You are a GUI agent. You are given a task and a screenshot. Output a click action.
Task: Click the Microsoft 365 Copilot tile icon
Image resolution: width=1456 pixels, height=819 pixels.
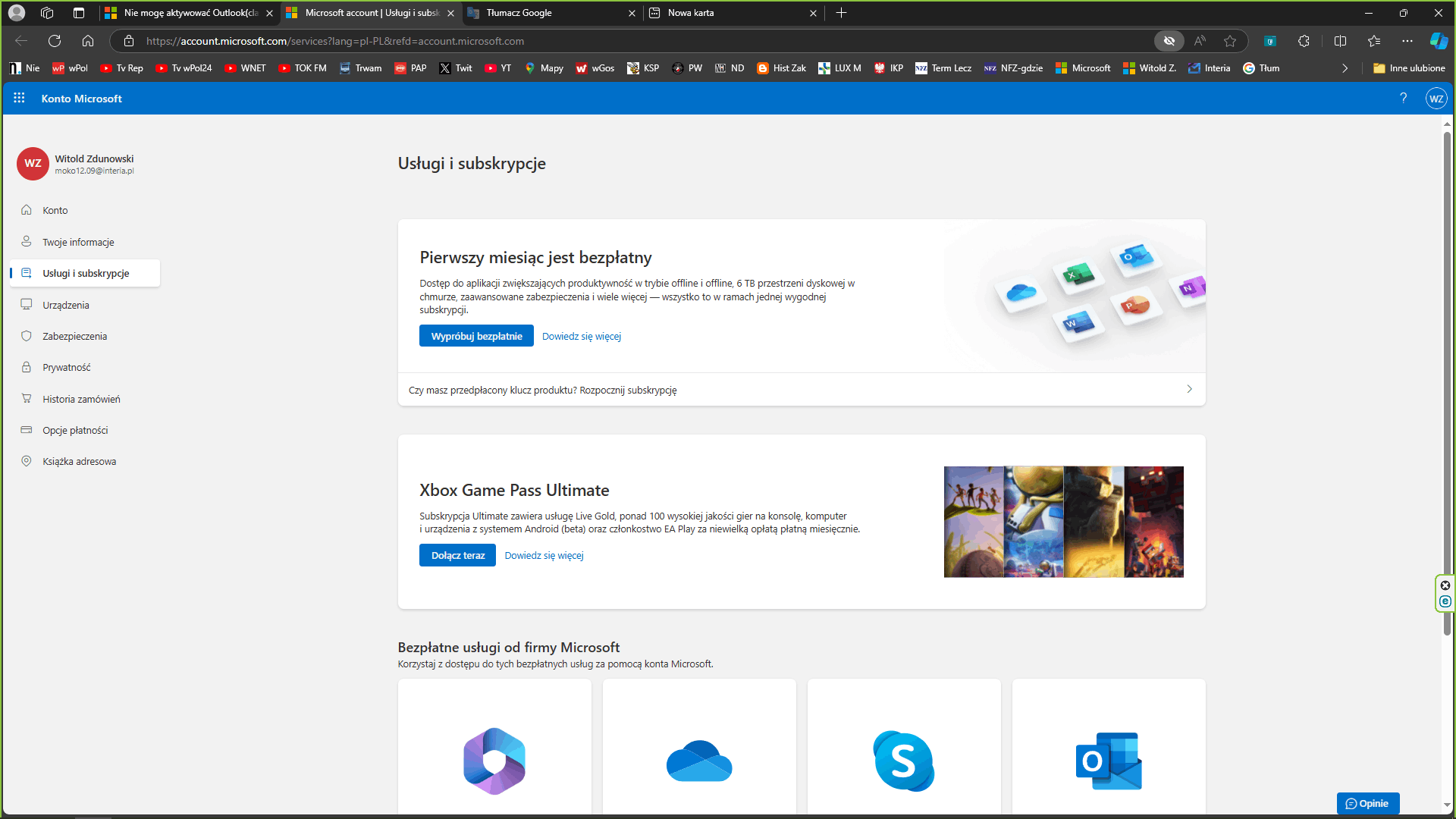[x=494, y=761]
